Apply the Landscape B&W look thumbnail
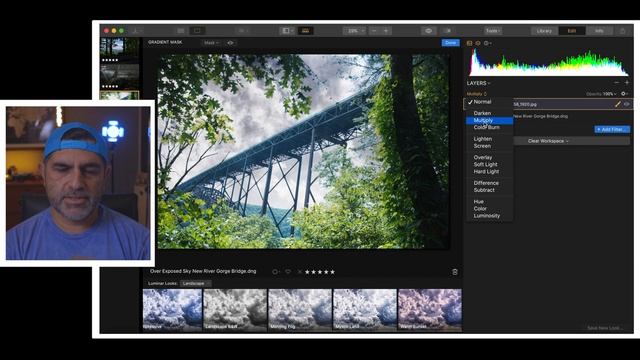This screenshot has height=360, width=640. (x=235, y=310)
